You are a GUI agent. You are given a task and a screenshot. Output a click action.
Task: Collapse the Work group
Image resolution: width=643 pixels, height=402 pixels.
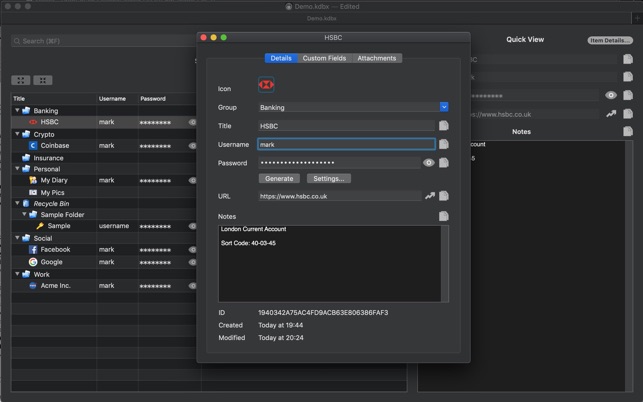tap(17, 274)
